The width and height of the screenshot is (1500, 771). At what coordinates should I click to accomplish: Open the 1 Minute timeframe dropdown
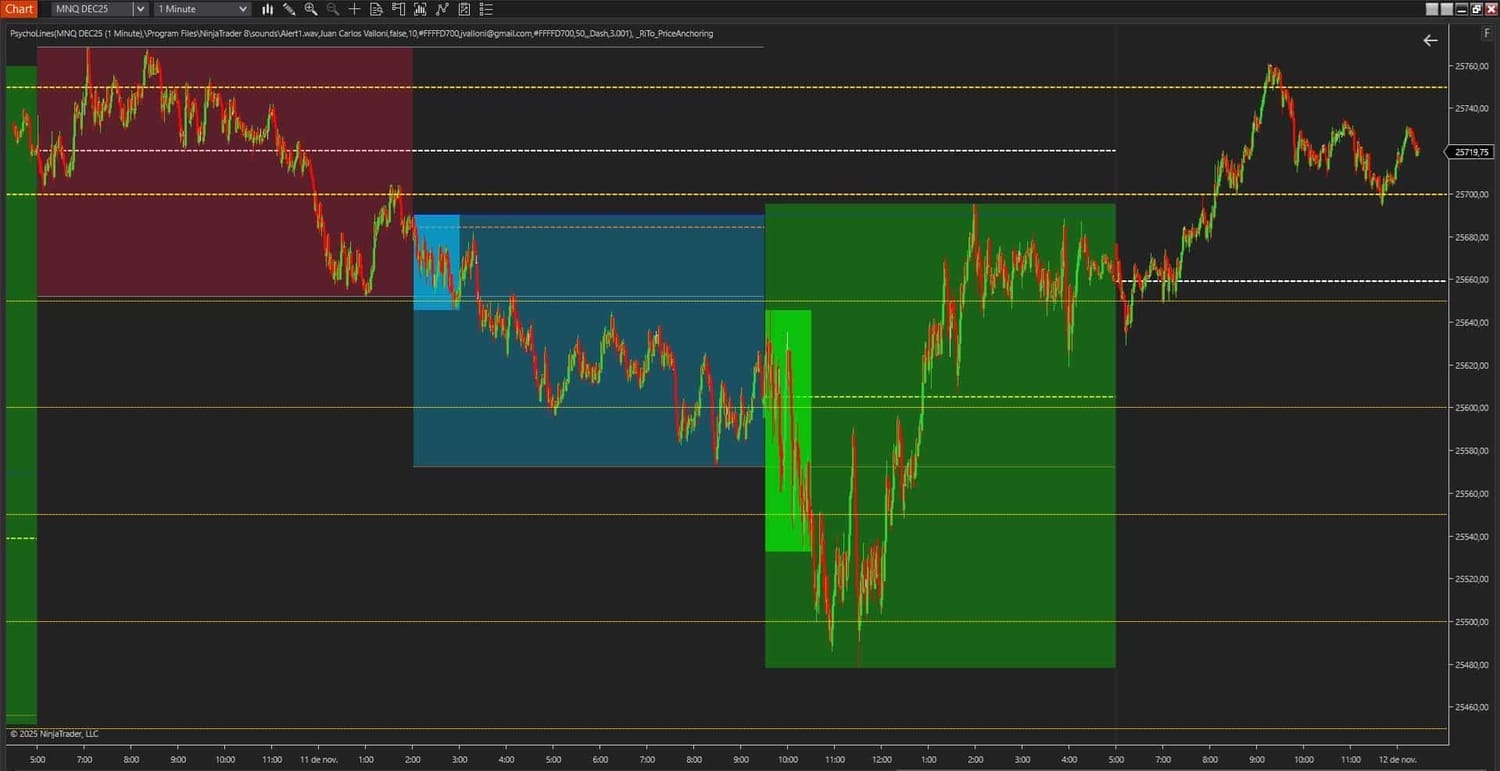[200, 9]
